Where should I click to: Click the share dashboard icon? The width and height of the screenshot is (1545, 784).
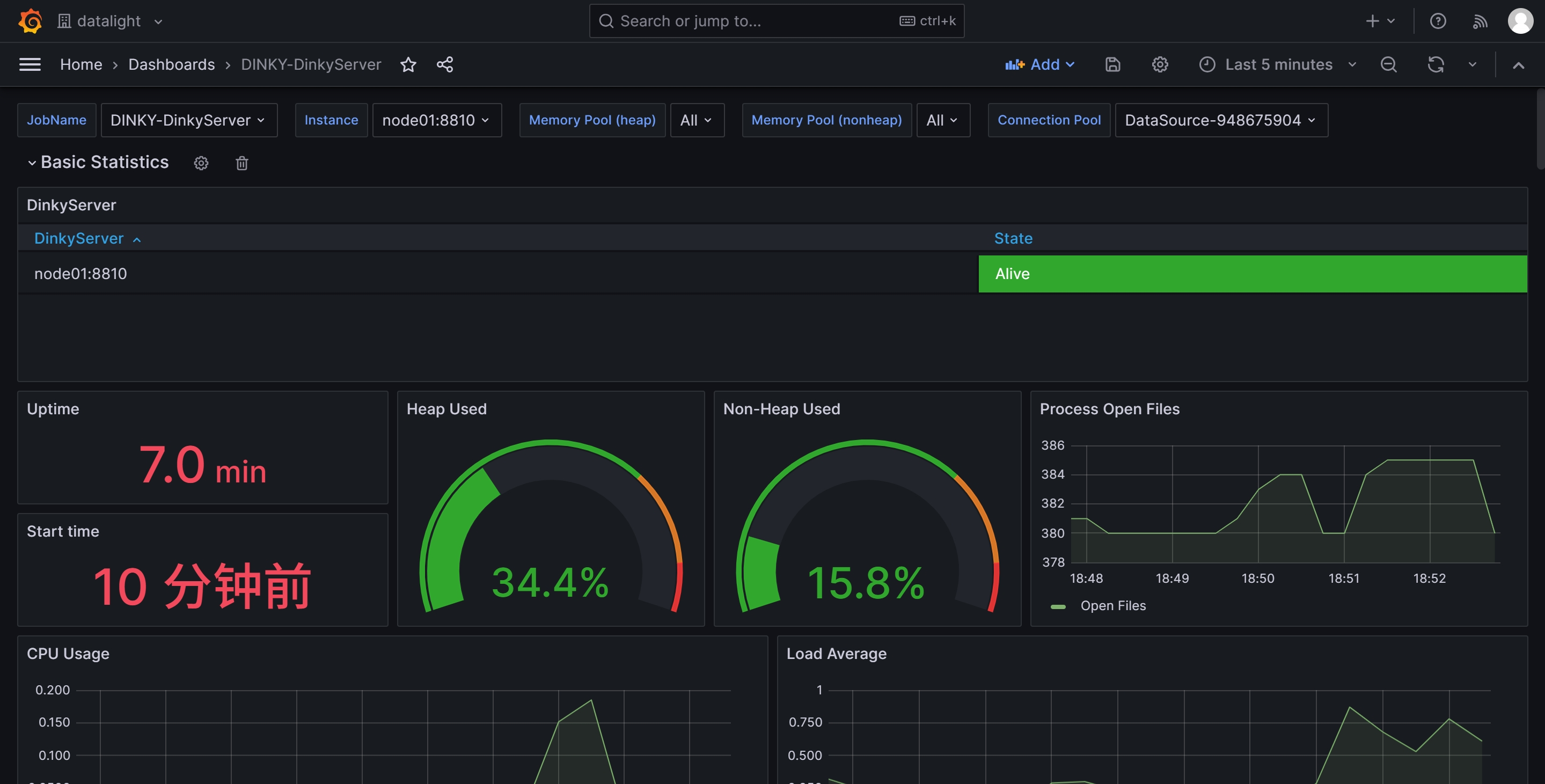click(x=444, y=65)
